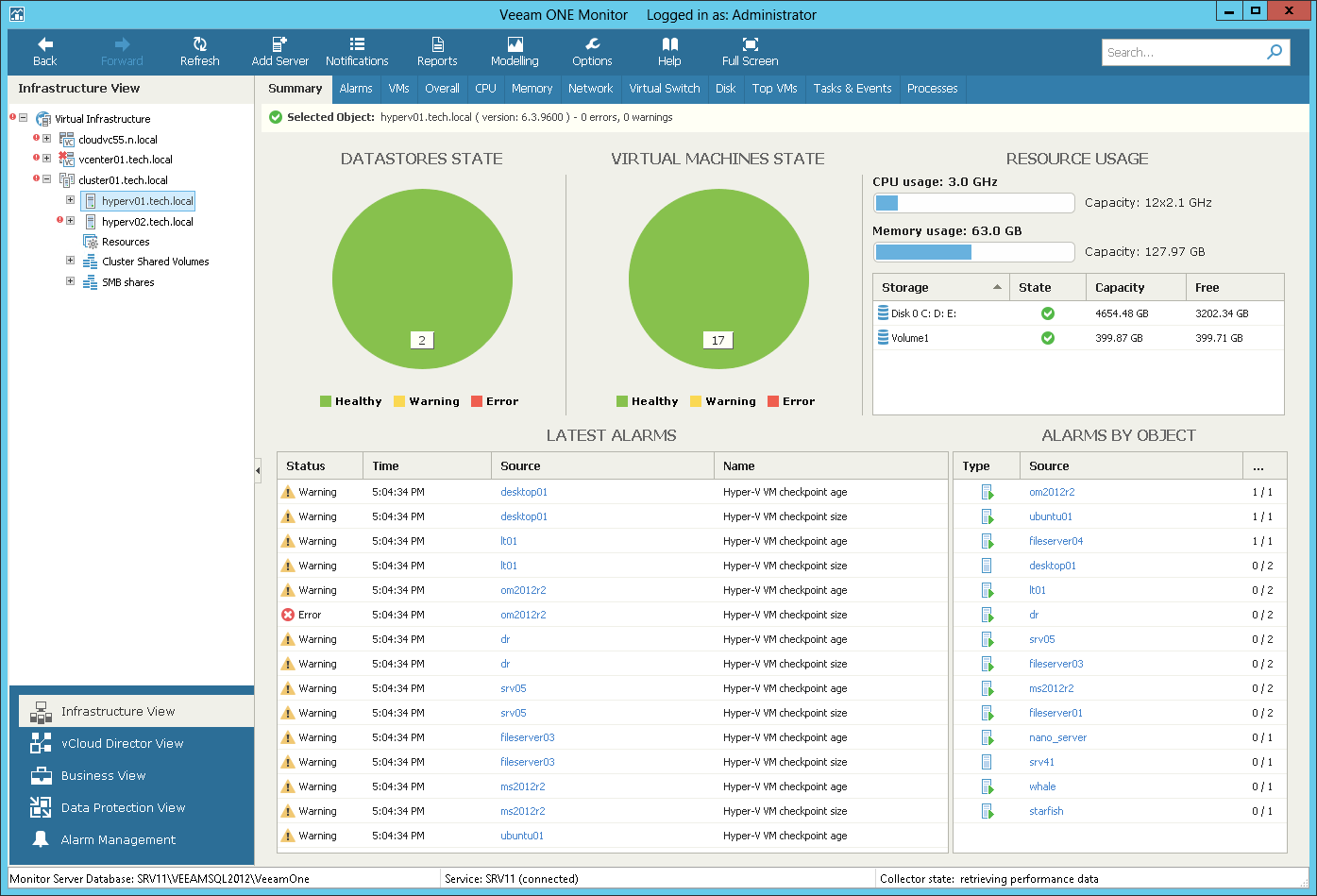Sort latest alarms by Time column

[427, 465]
